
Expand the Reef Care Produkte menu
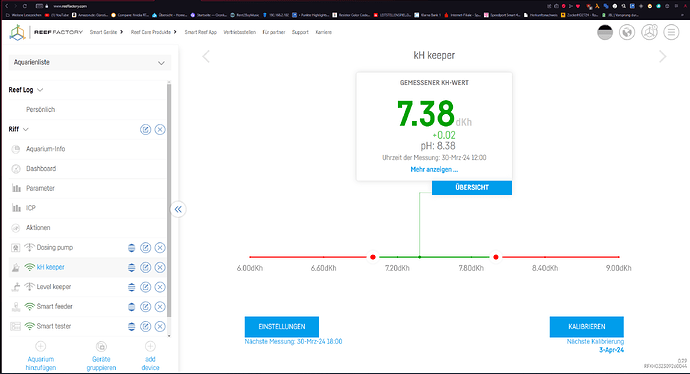tap(154, 32)
